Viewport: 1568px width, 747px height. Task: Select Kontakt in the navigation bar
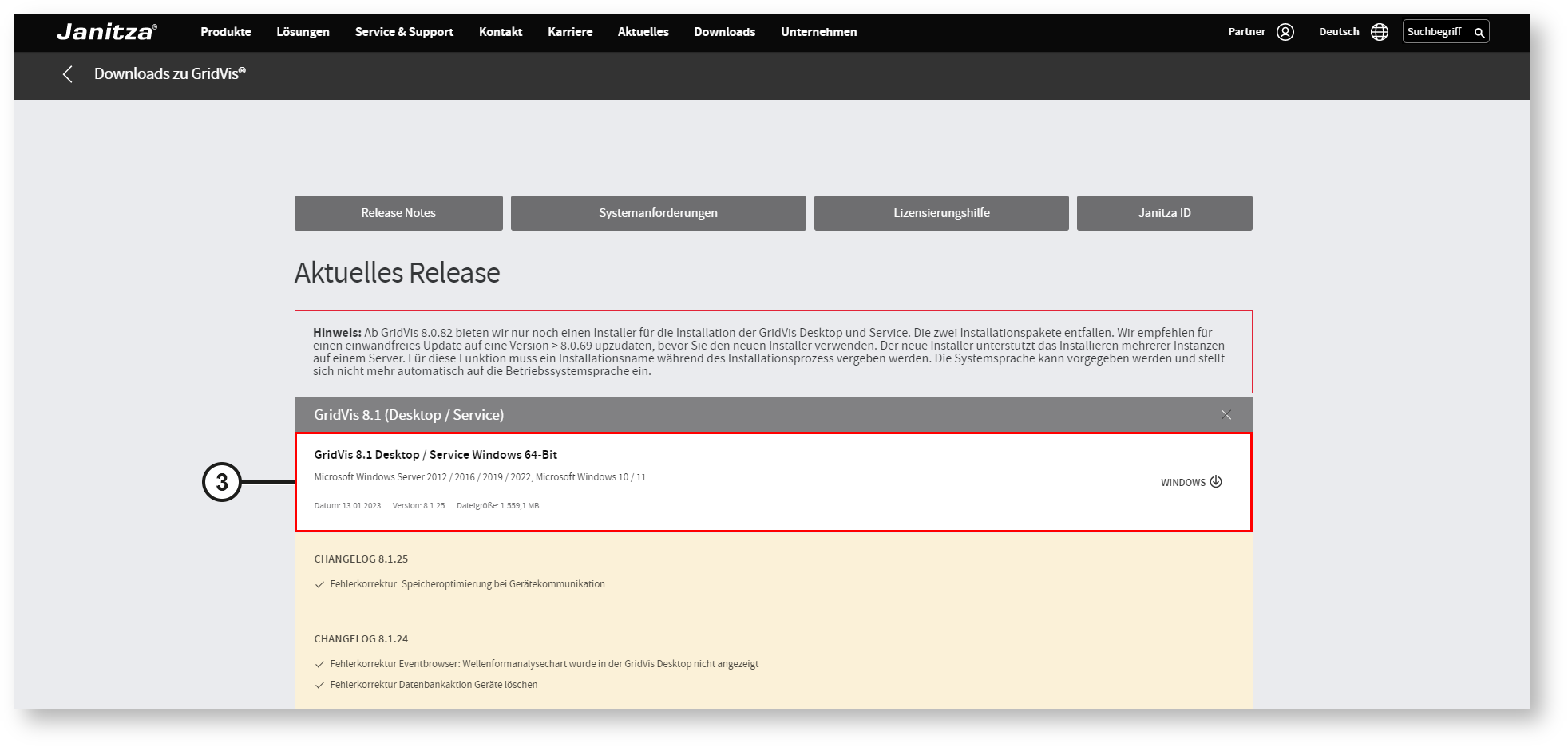tap(501, 32)
